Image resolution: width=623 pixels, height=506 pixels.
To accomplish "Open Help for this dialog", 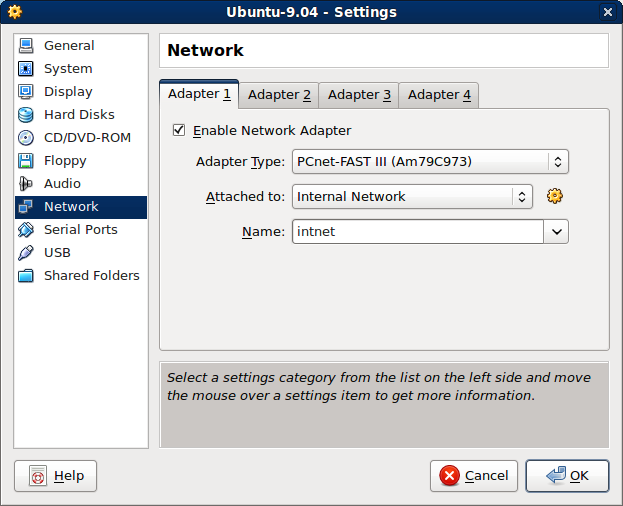I will click(x=56, y=476).
